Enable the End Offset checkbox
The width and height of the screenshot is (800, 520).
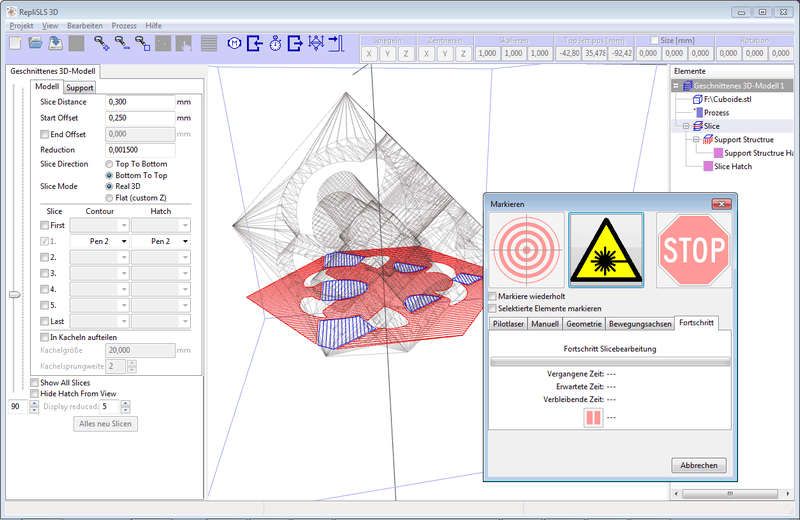(44, 134)
